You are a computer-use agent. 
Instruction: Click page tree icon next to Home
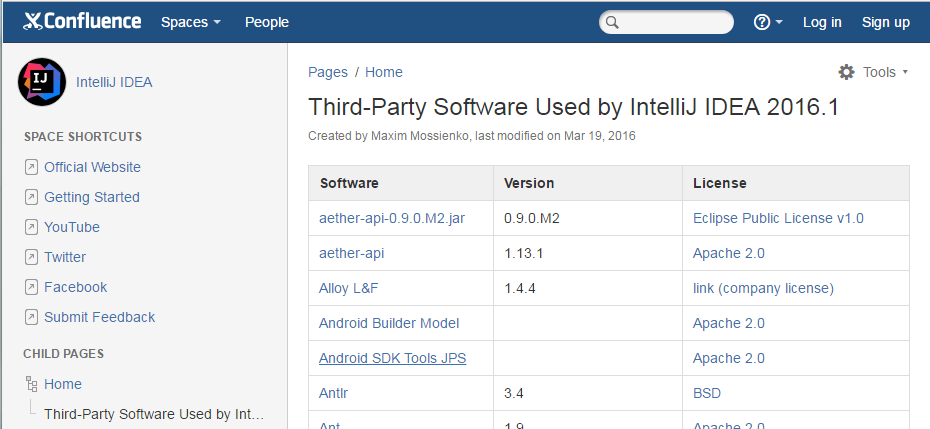31,384
